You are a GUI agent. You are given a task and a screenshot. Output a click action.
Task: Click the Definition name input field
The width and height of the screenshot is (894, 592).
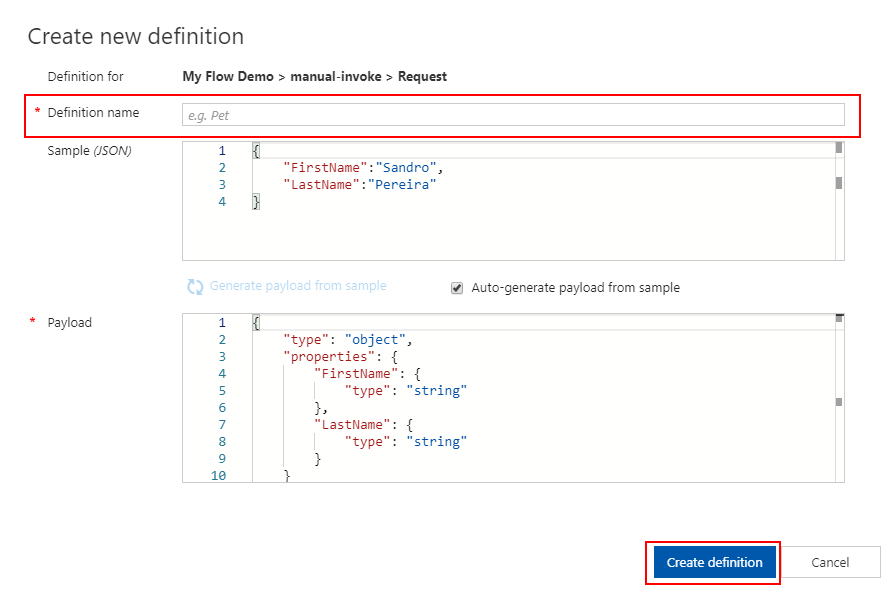[x=513, y=115]
